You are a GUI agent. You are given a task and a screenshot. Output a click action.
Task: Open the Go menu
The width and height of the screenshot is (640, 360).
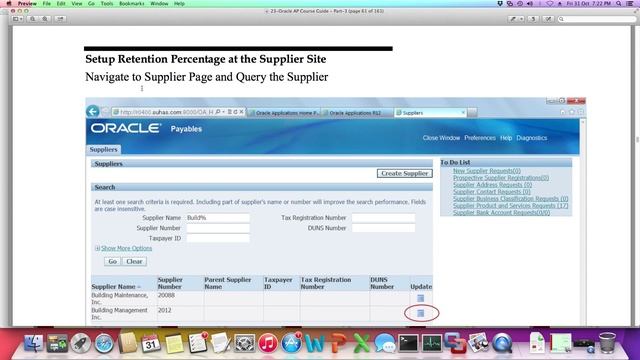pos(91,3)
